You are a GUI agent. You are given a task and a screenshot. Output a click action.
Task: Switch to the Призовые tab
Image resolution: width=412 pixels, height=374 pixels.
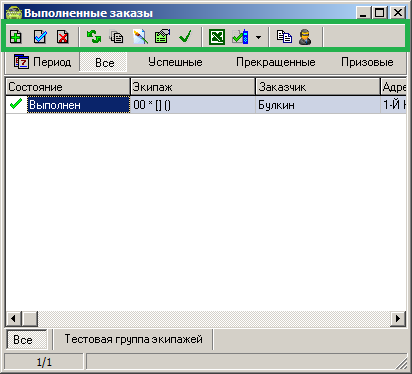[367, 62]
